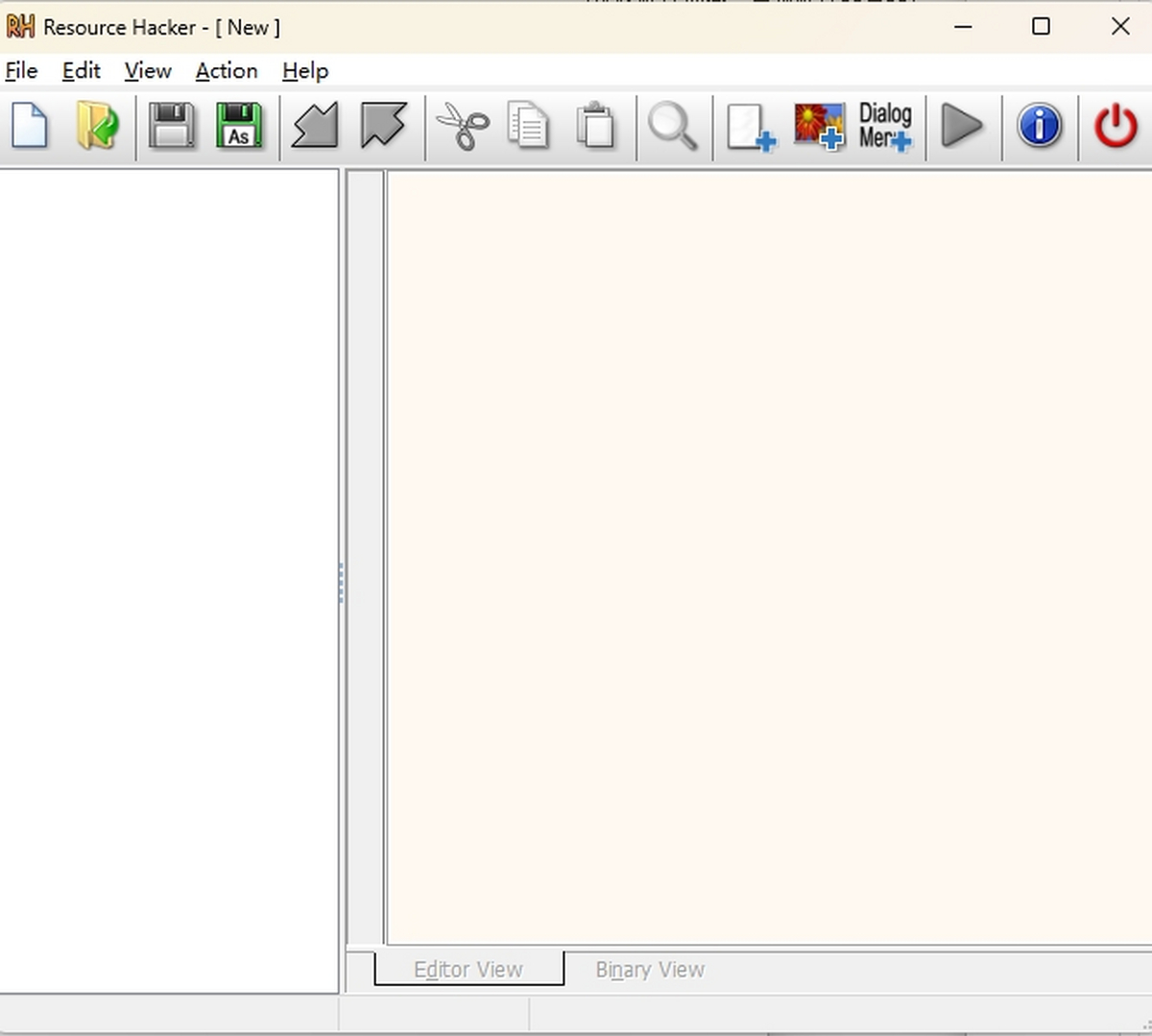Click the down-left arrow toolbar icon
1152x1036 pixels.
tap(315, 126)
